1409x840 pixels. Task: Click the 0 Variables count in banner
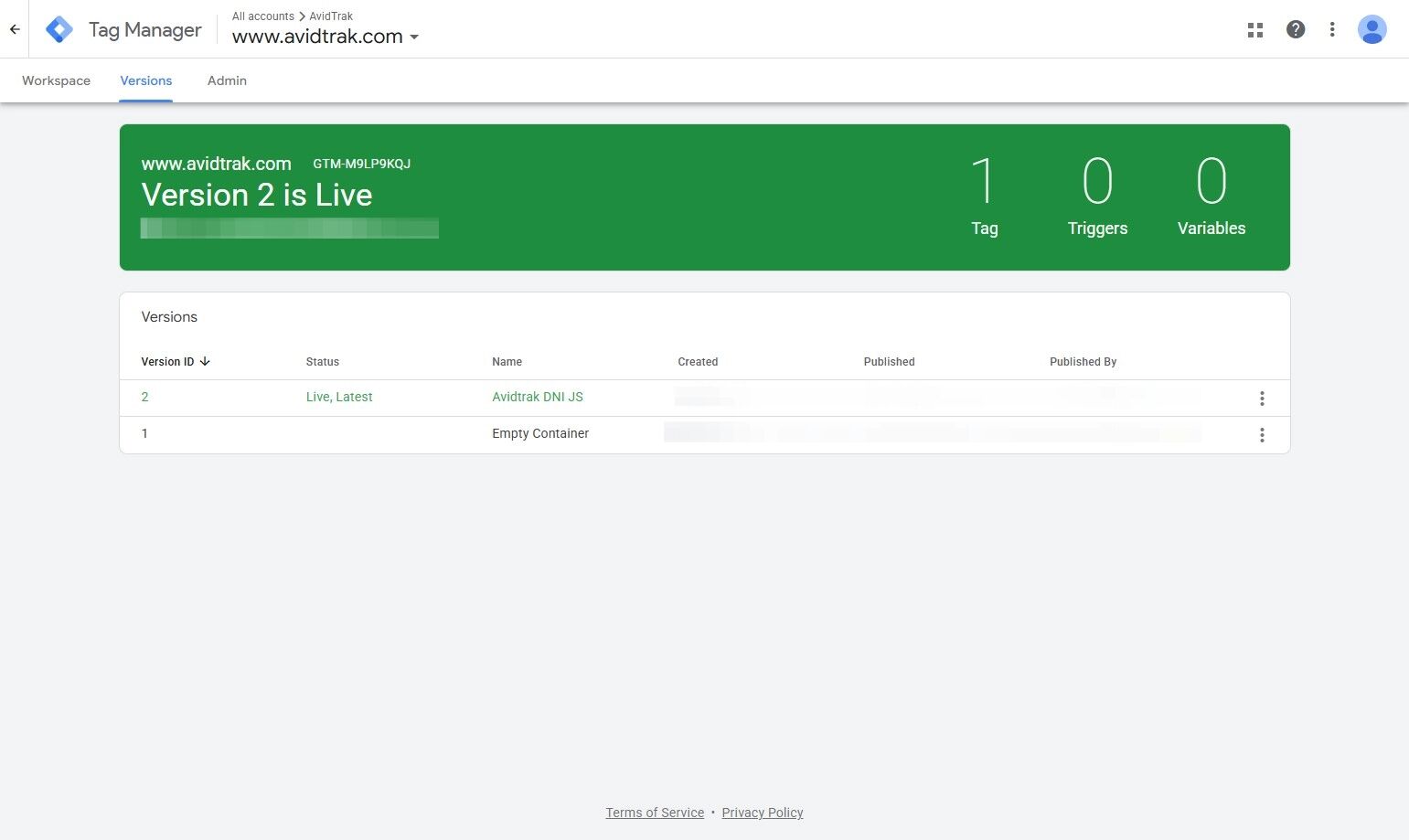point(1212,197)
